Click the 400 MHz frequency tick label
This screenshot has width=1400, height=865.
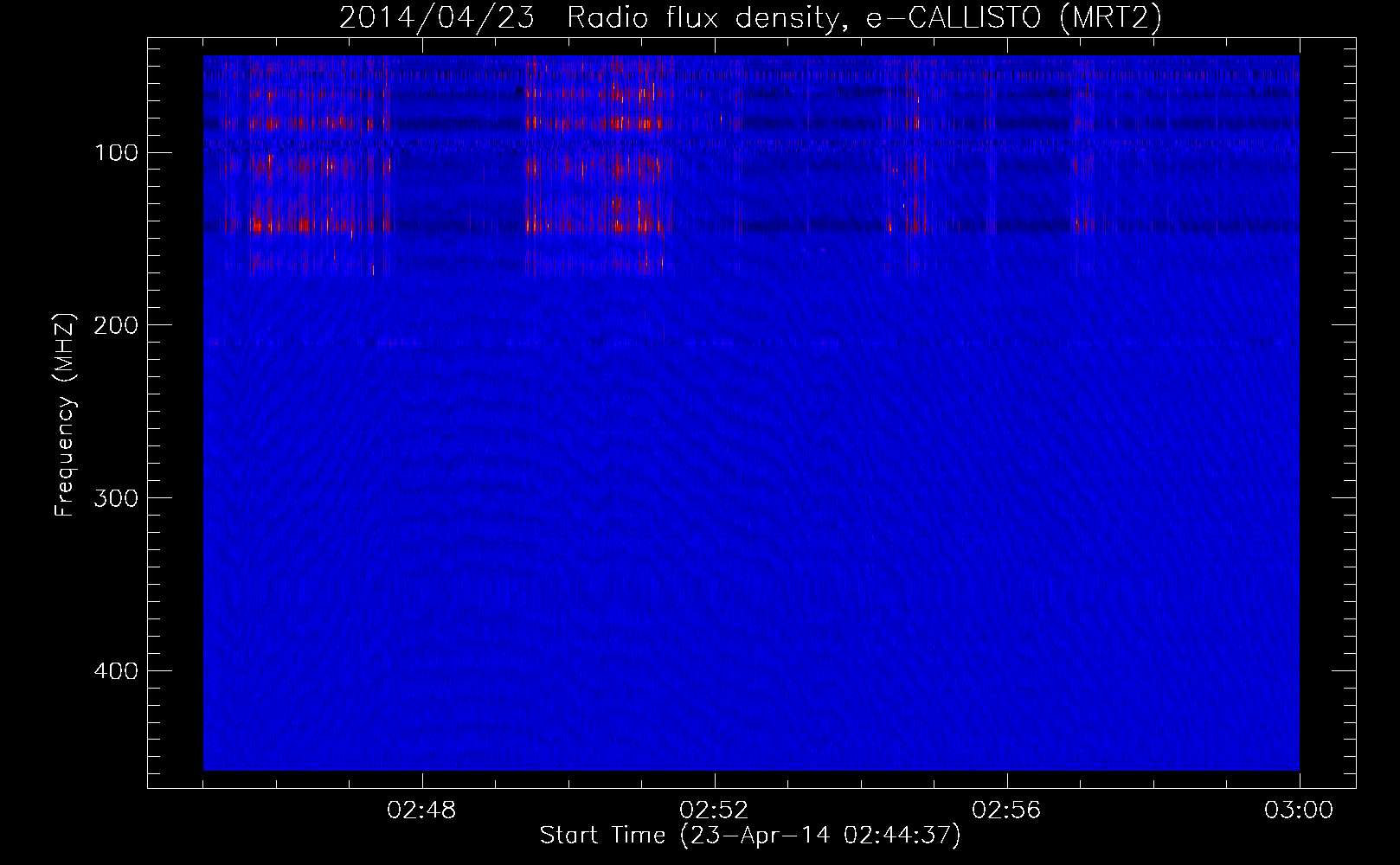tap(115, 672)
